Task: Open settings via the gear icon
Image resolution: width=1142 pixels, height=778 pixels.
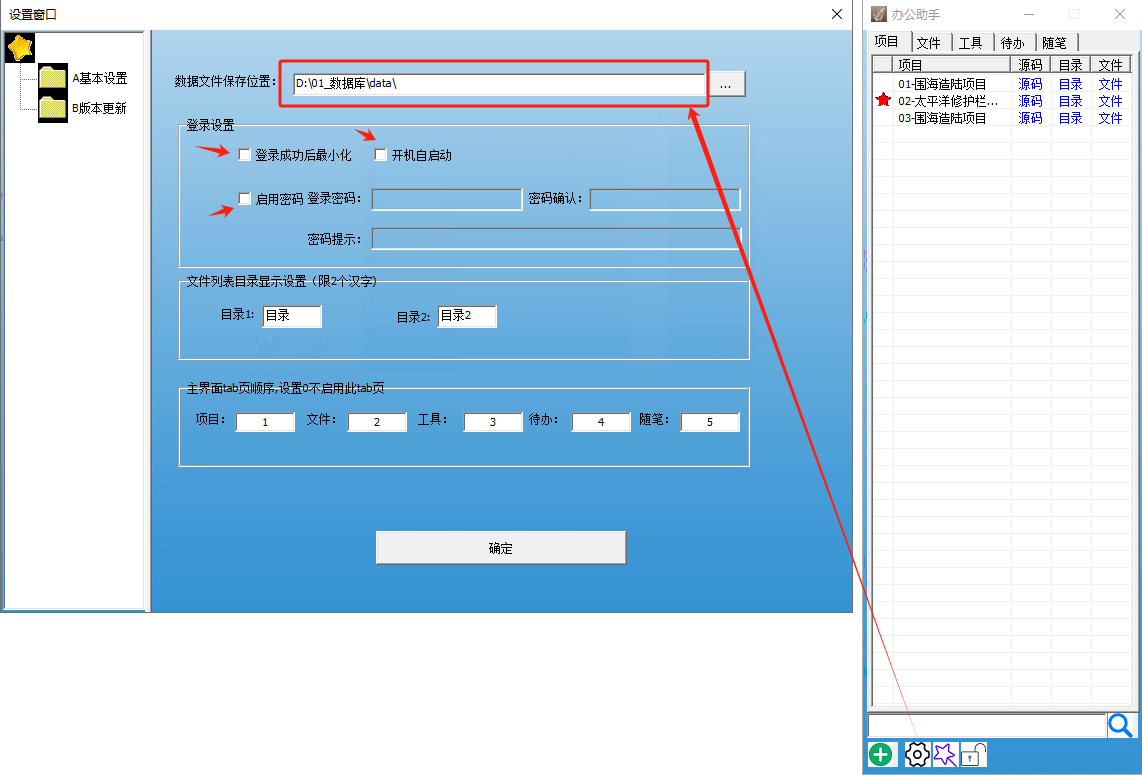Action: pos(917,755)
